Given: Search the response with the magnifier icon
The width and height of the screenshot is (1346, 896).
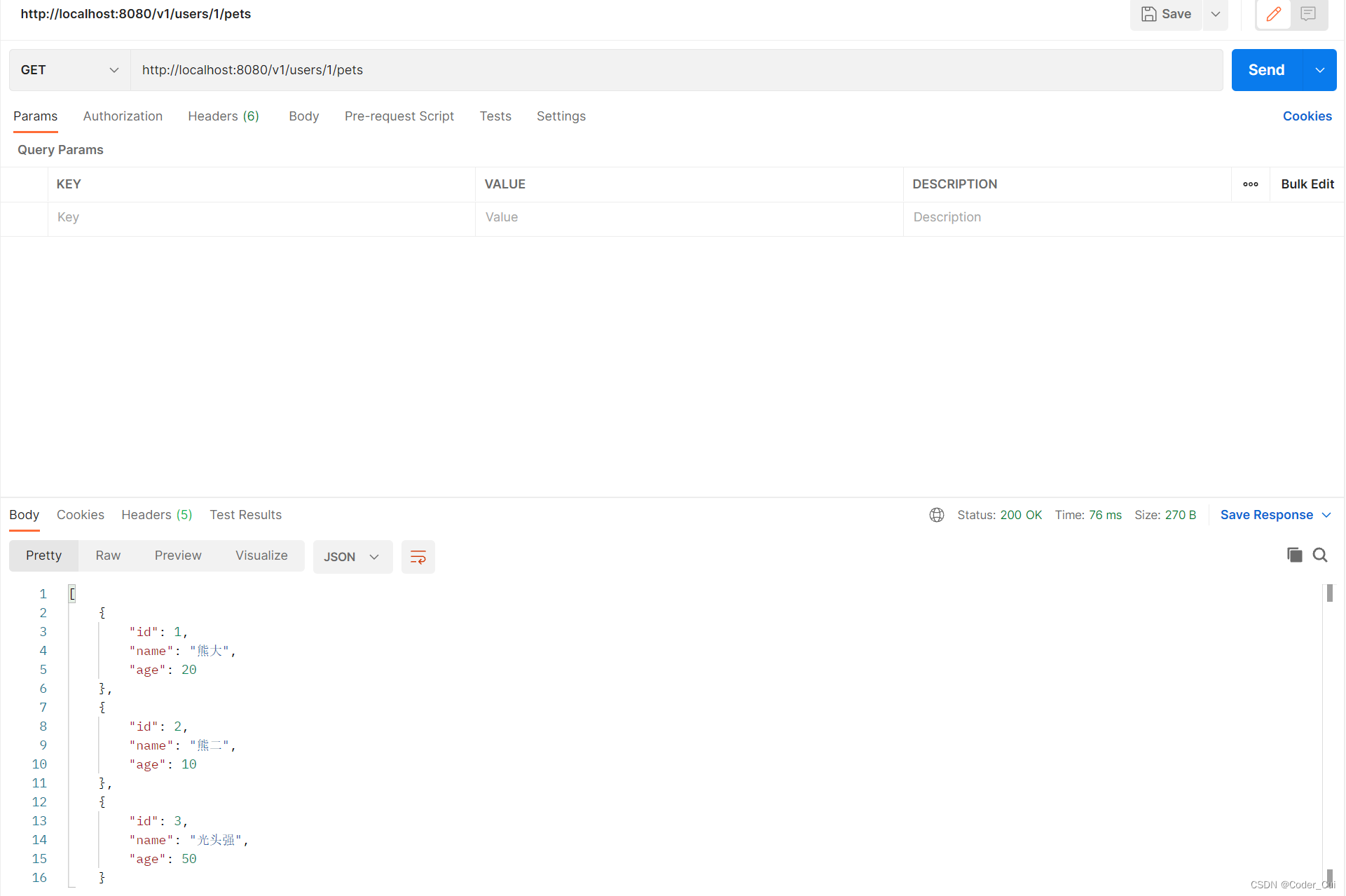Looking at the screenshot, I should [x=1320, y=555].
